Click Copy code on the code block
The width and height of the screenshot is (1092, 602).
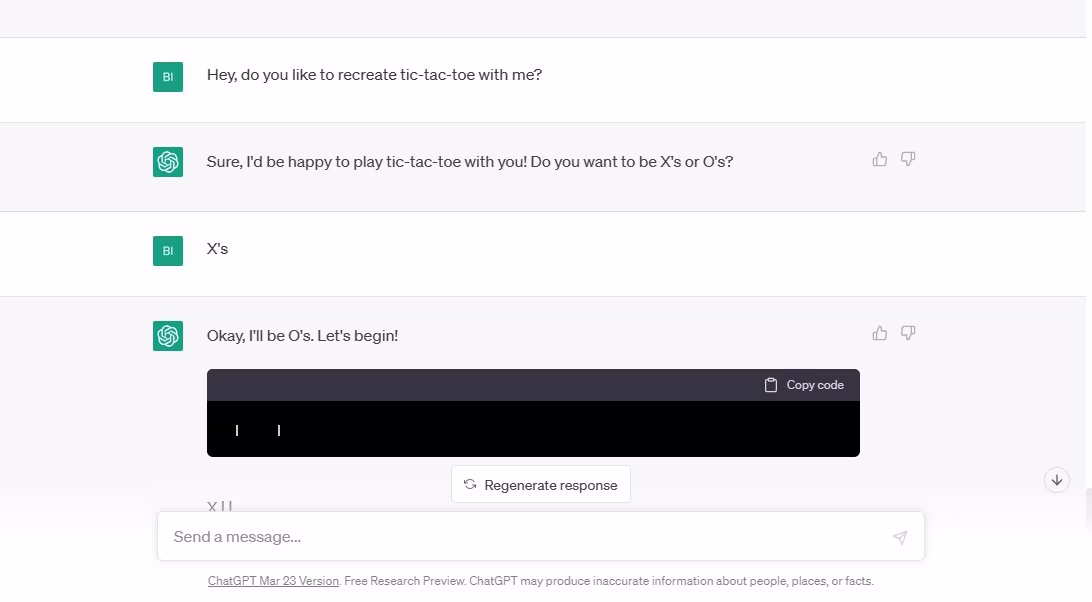(x=804, y=385)
